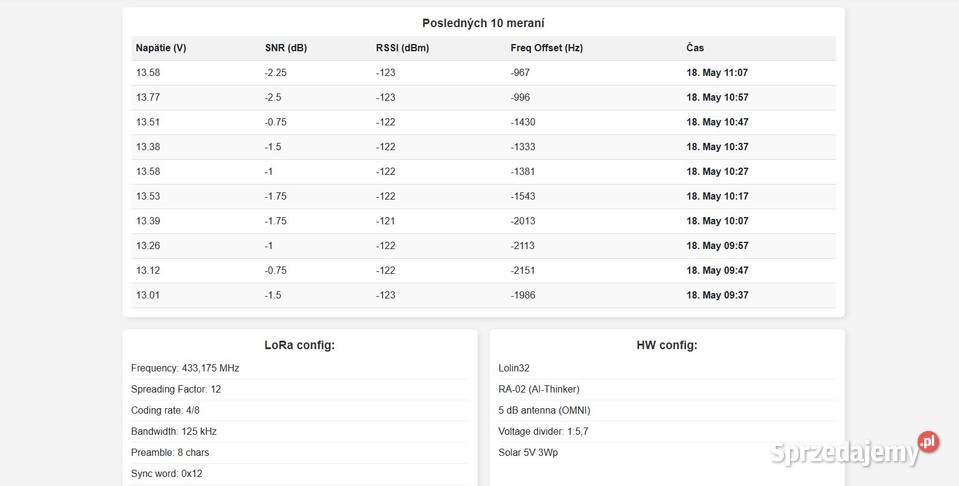
Task: Click the Napätie (V) column header
Action: 161,48
